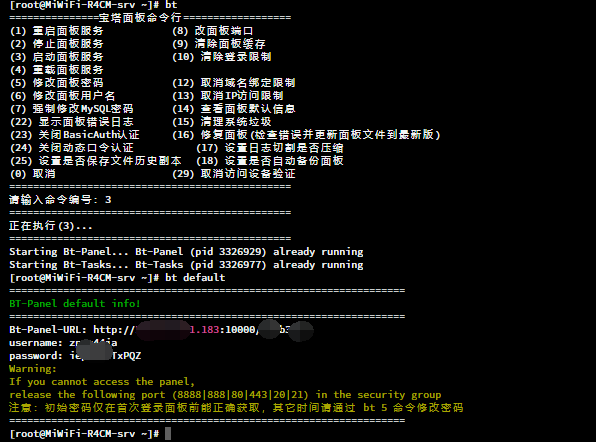Click the text '(9) 清除面板缓存'
The image size is (596, 442).
click(219, 44)
